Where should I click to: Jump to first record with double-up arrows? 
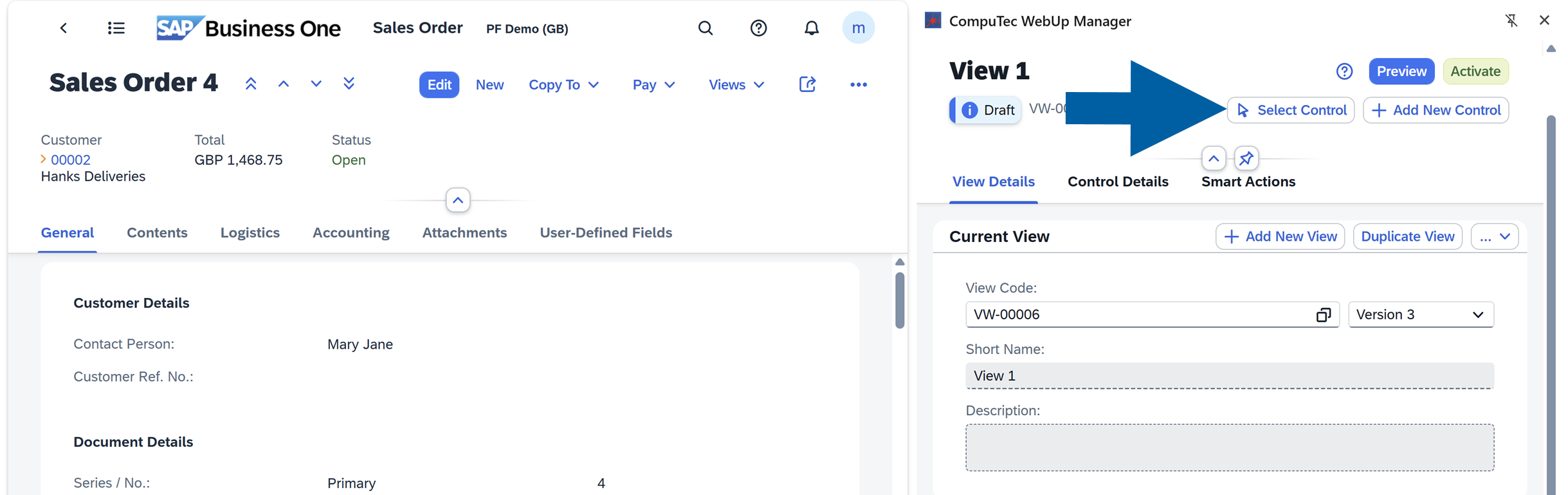point(251,84)
